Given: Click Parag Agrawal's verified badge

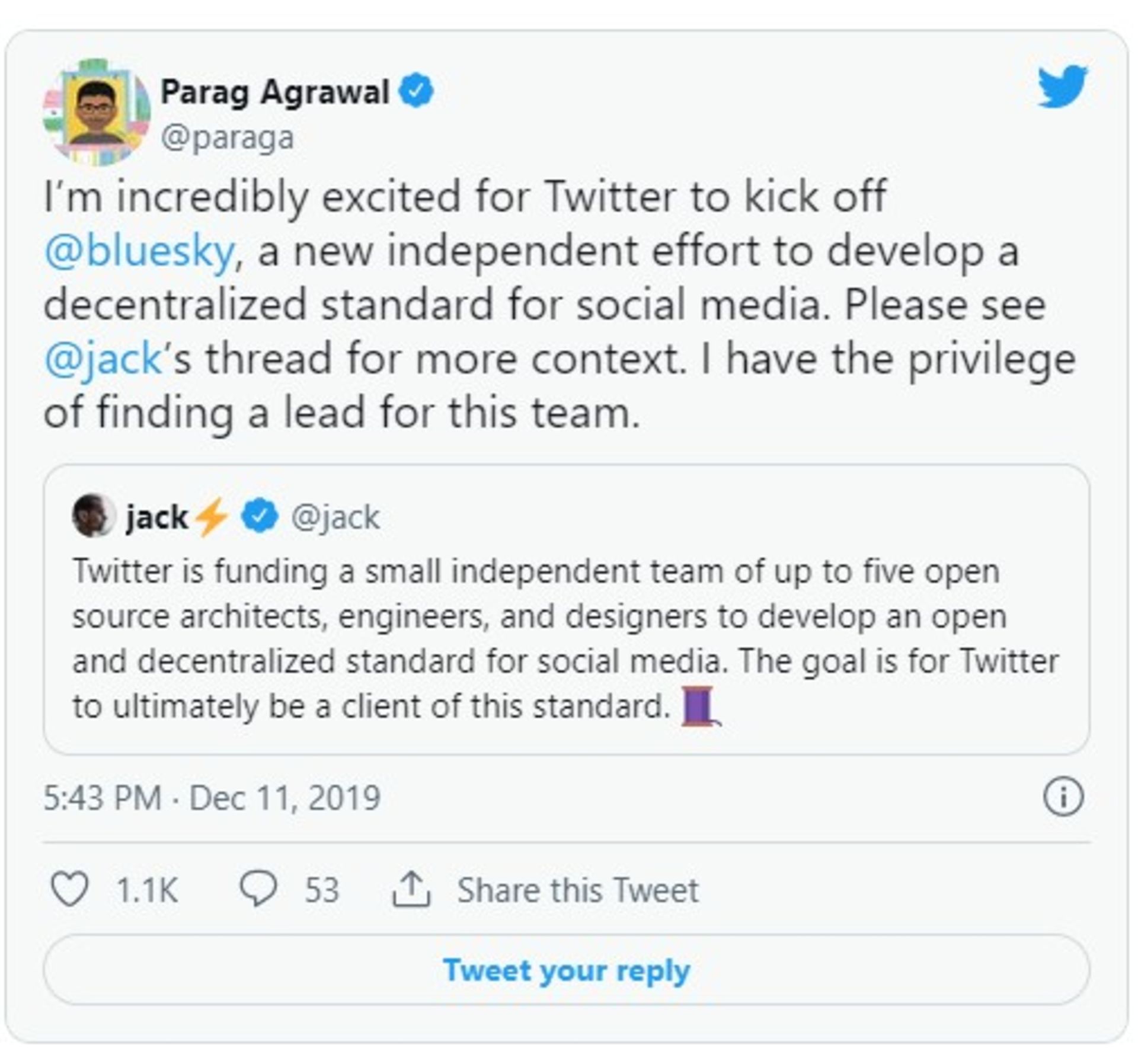Looking at the screenshot, I should [x=416, y=91].
